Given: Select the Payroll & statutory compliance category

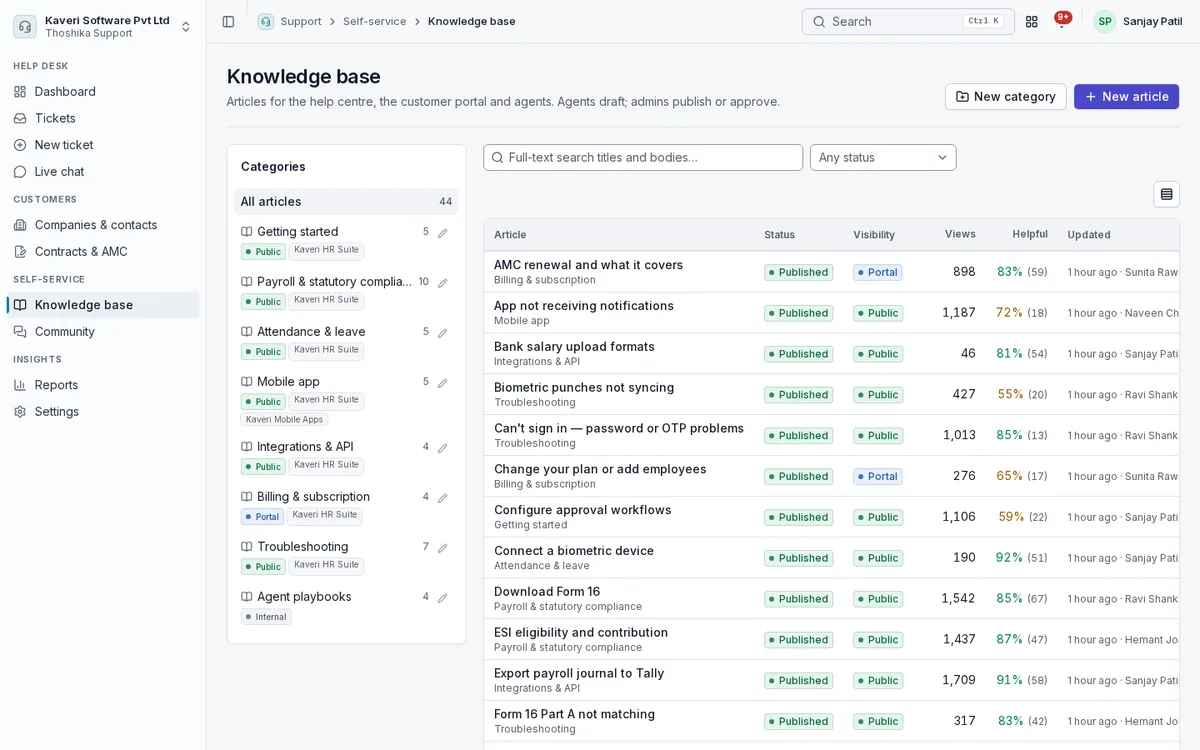Looking at the screenshot, I should click(x=334, y=281).
